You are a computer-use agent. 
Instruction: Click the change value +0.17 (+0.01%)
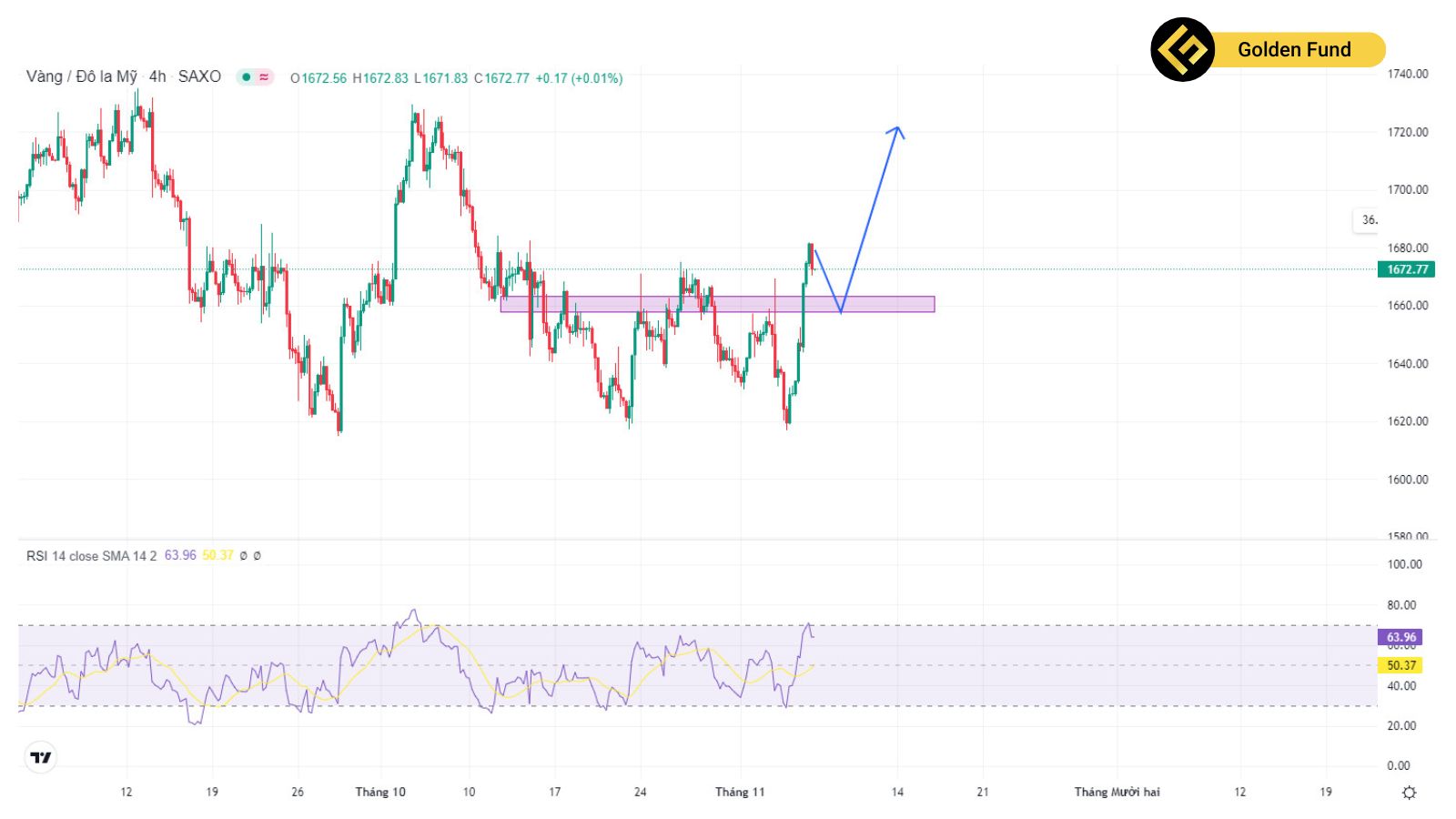(579, 78)
